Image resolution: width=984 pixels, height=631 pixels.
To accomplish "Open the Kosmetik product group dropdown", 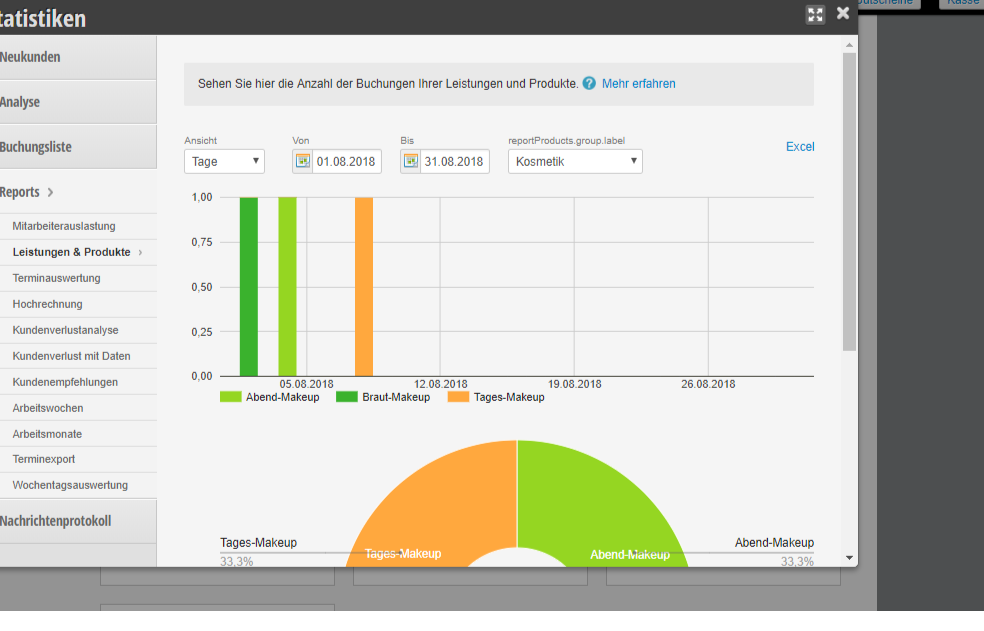I will click(575, 161).
